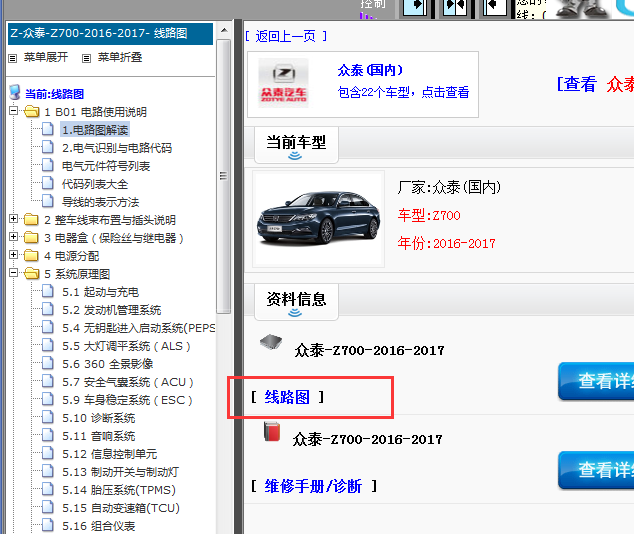
Task: Click the '菜单展开' expand-all control
Action: [46, 57]
